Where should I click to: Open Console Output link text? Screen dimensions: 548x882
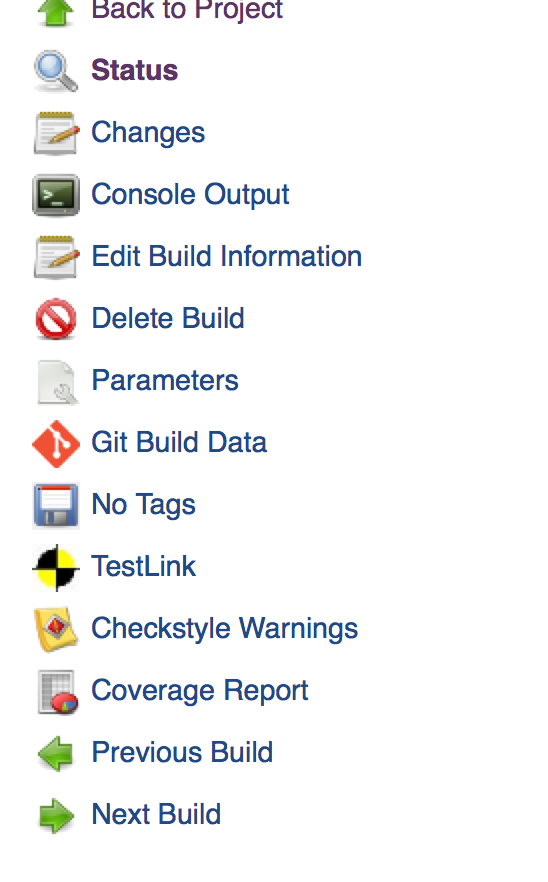coord(190,195)
